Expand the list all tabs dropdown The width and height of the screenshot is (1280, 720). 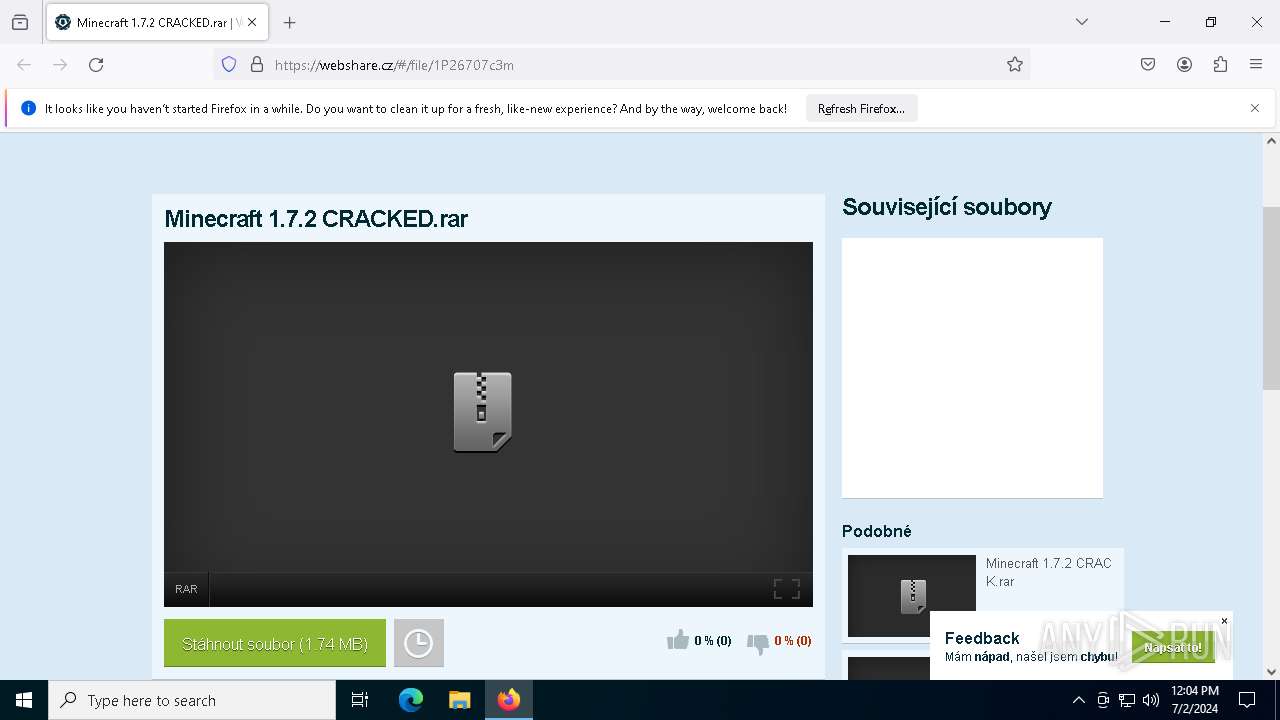pyautogui.click(x=1082, y=22)
